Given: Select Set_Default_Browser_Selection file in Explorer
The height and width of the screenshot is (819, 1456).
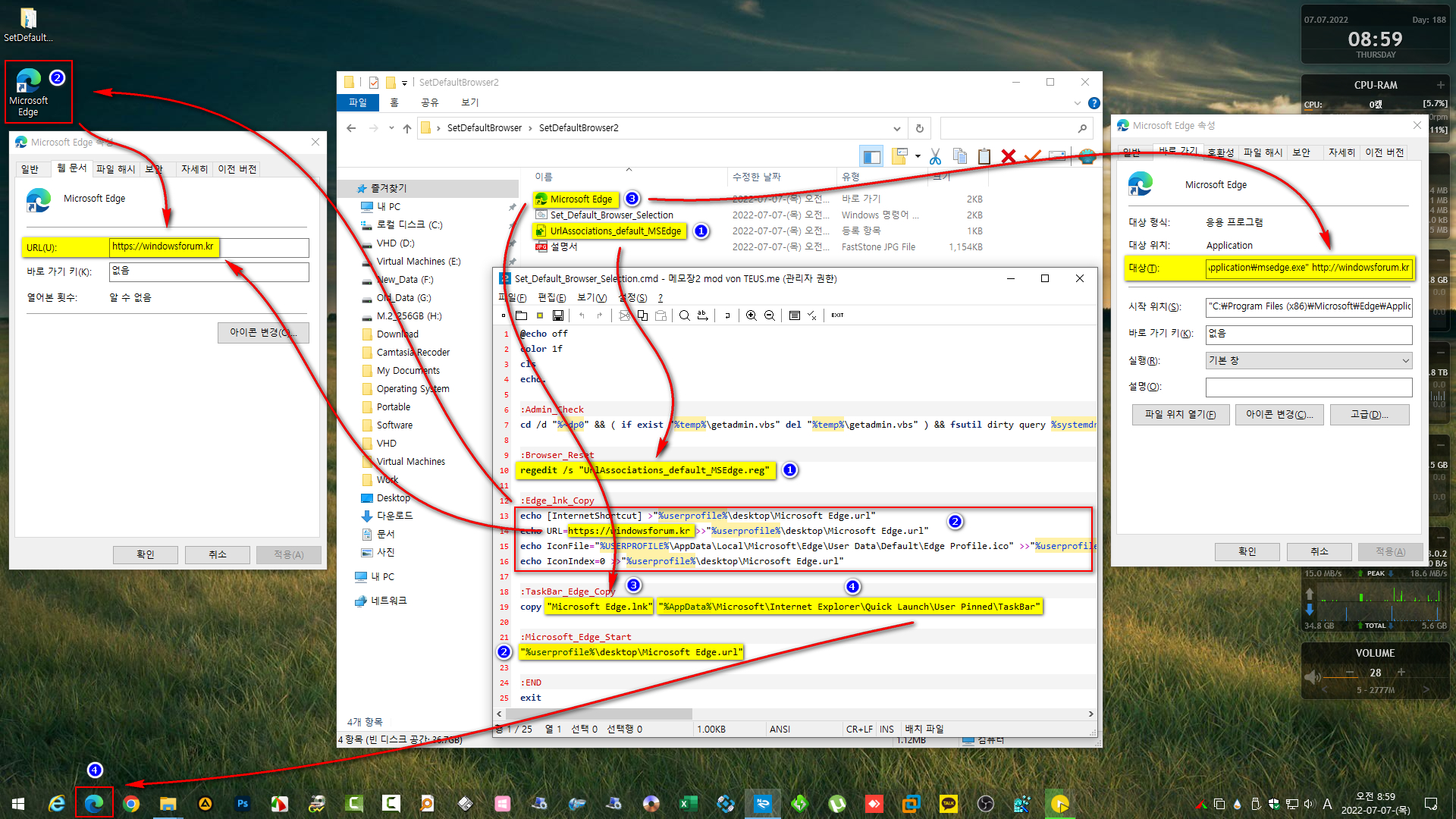Looking at the screenshot, I should pyautogui.click(x=604, y=215).
